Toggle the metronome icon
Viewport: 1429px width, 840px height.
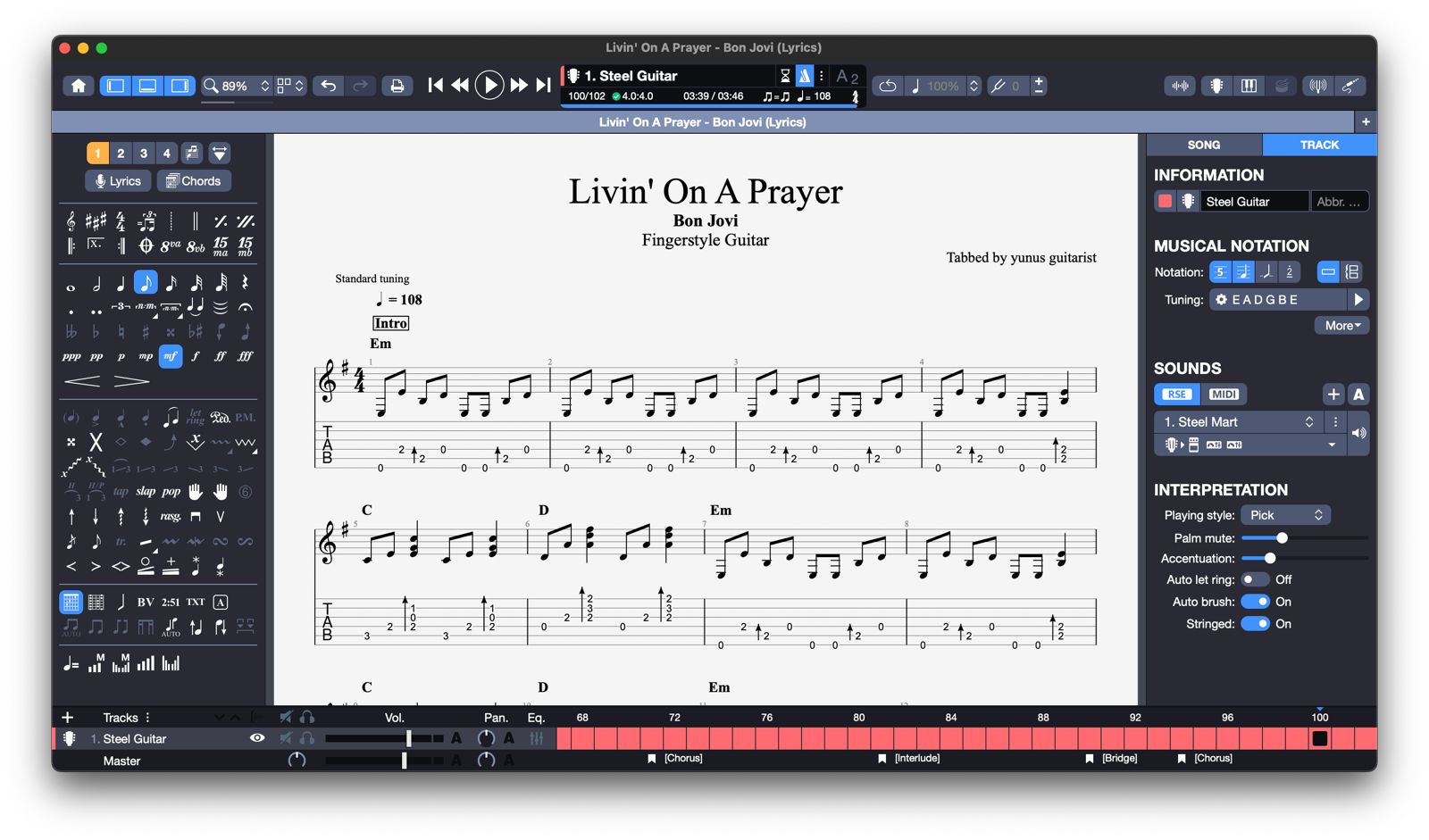(805, 76)
